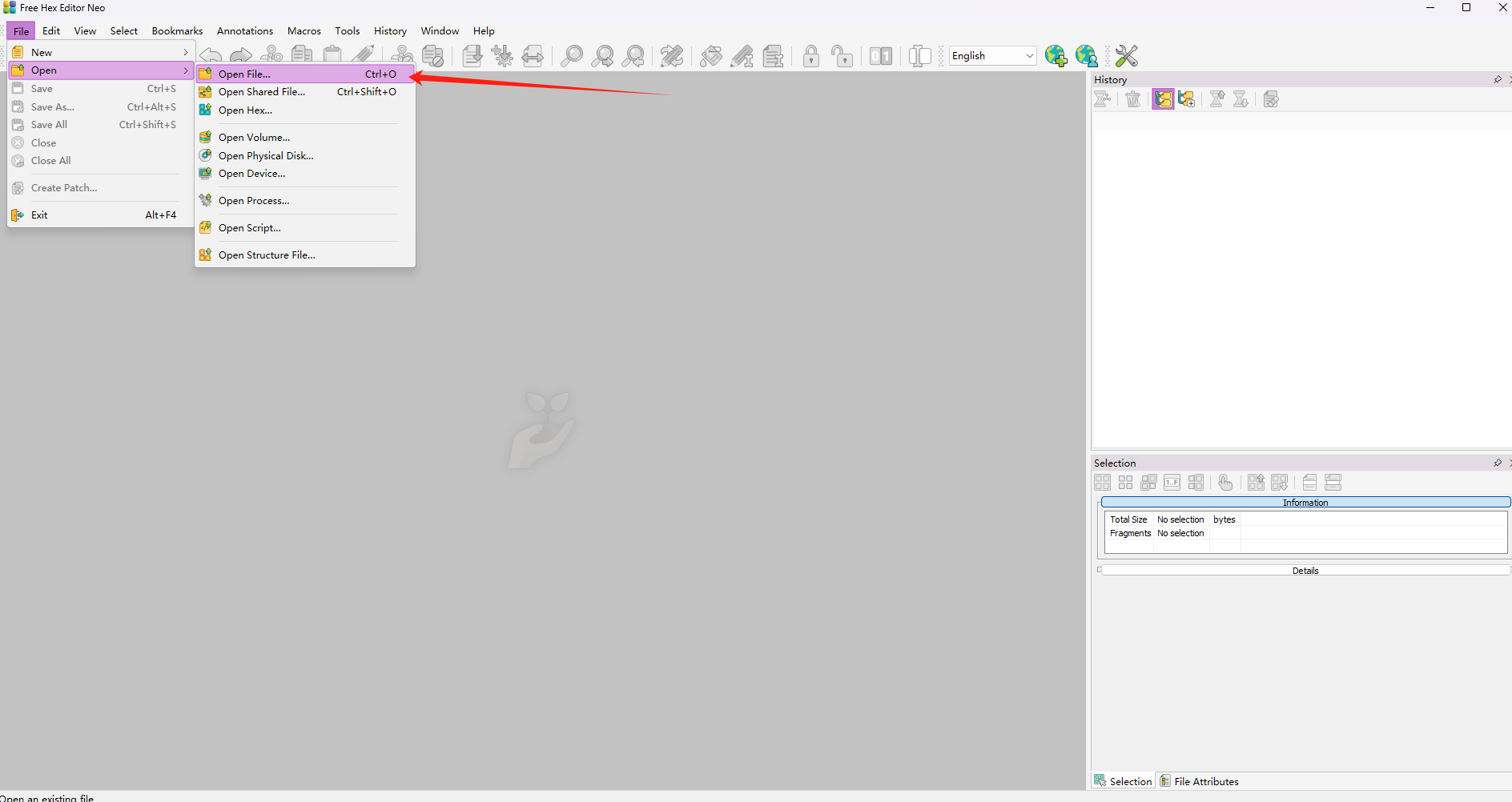Click the padlock Lock icon in the toolbar

pyautogui.click(x=811, y=56)
